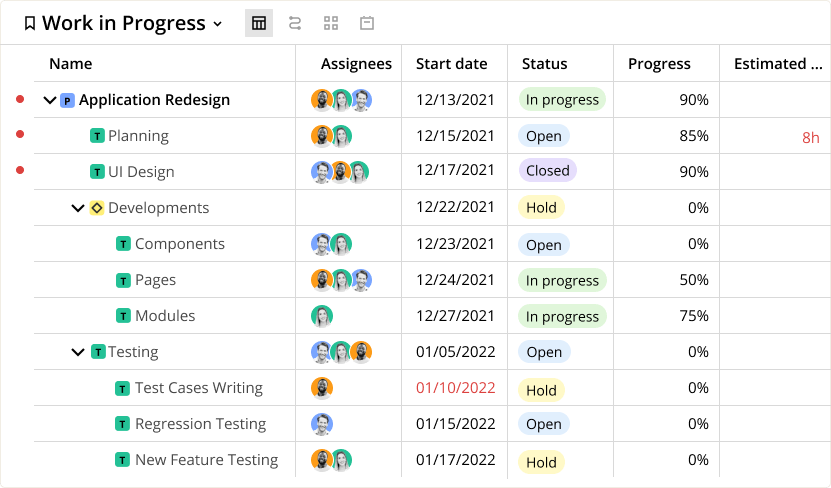Open Work in Progress view dropdown
831x488 pixels.
tap(217, 24)
